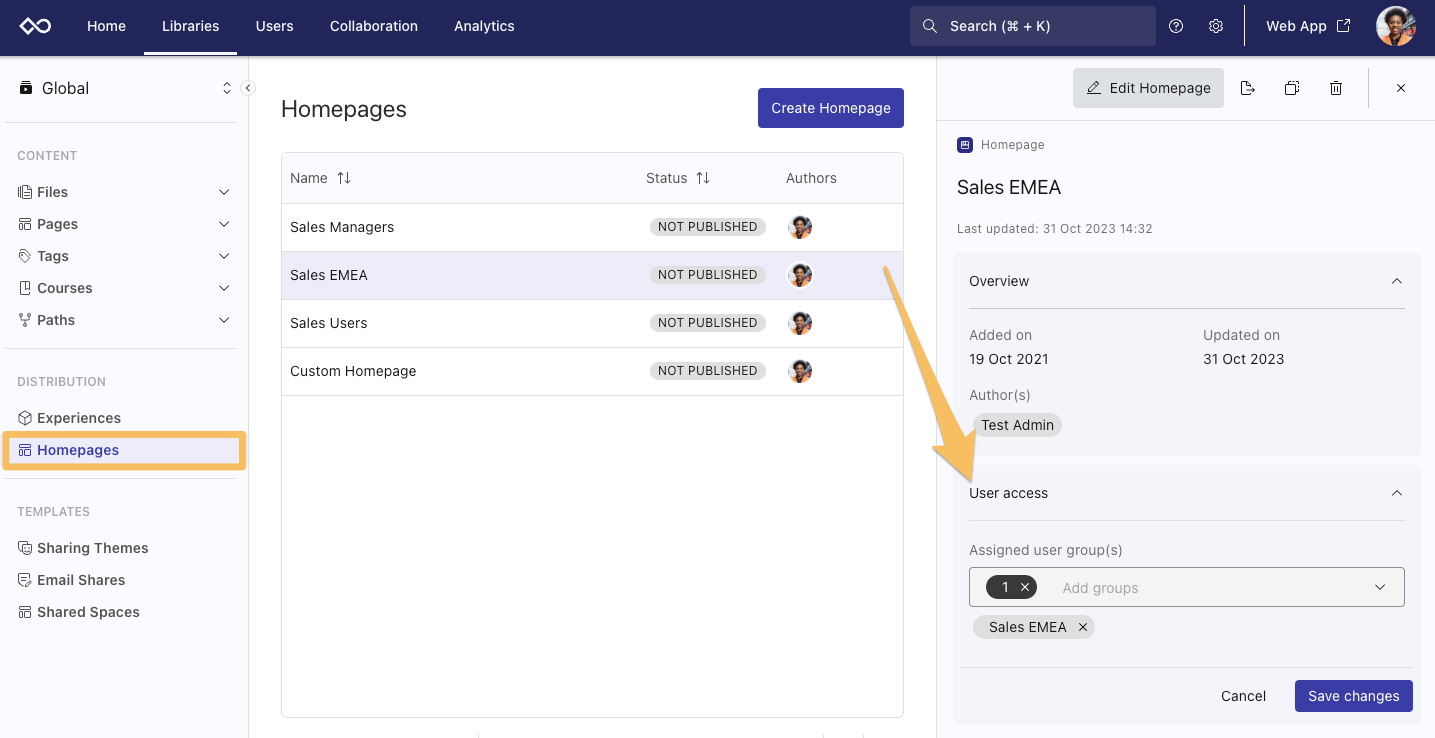Go to the Home tab

pyautogui.click(x=106, y=26)
